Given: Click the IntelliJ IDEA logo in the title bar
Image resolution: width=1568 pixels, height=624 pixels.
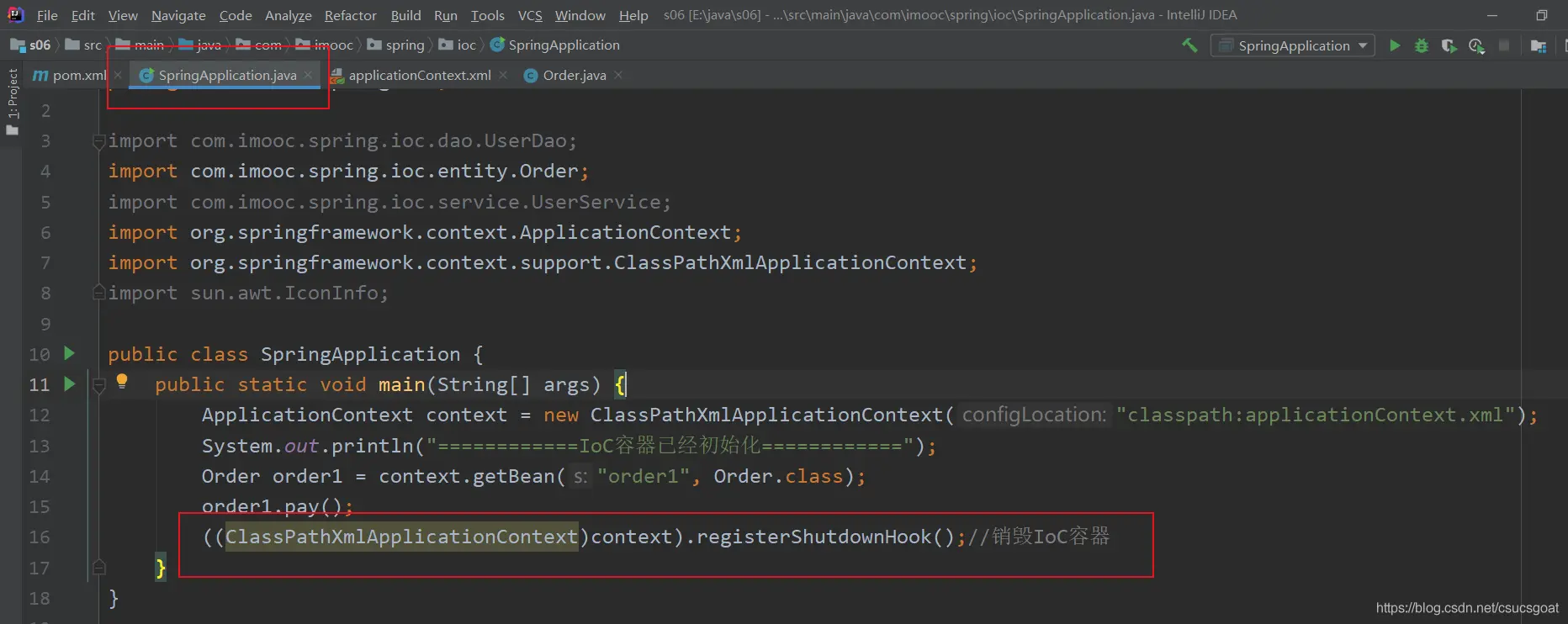Looking at the screenshot, I should point(15,14).
